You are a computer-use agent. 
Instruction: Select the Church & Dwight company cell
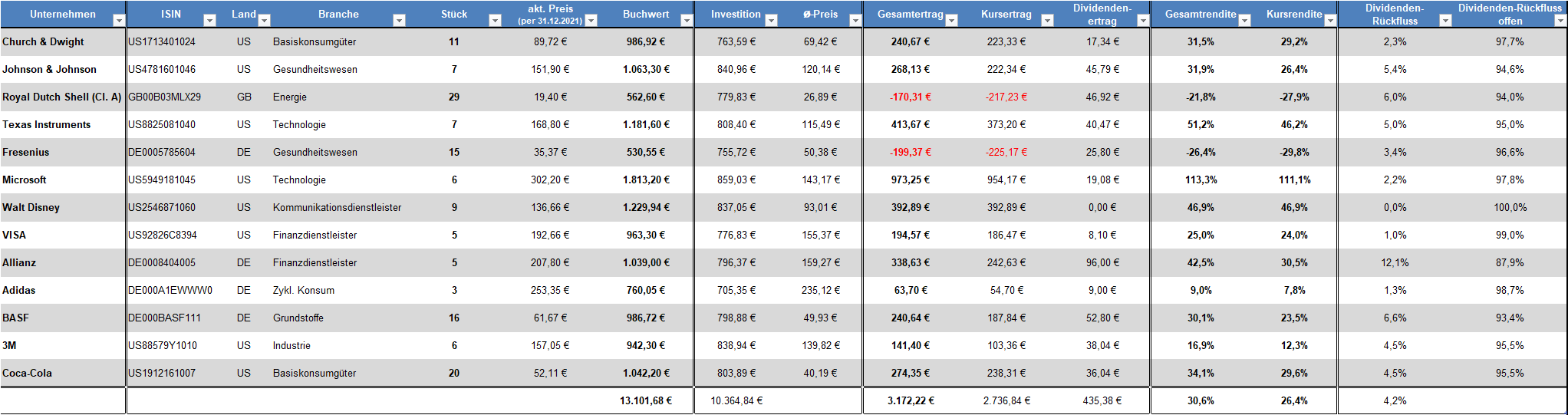pyautogui.click(x=63, y=41)
